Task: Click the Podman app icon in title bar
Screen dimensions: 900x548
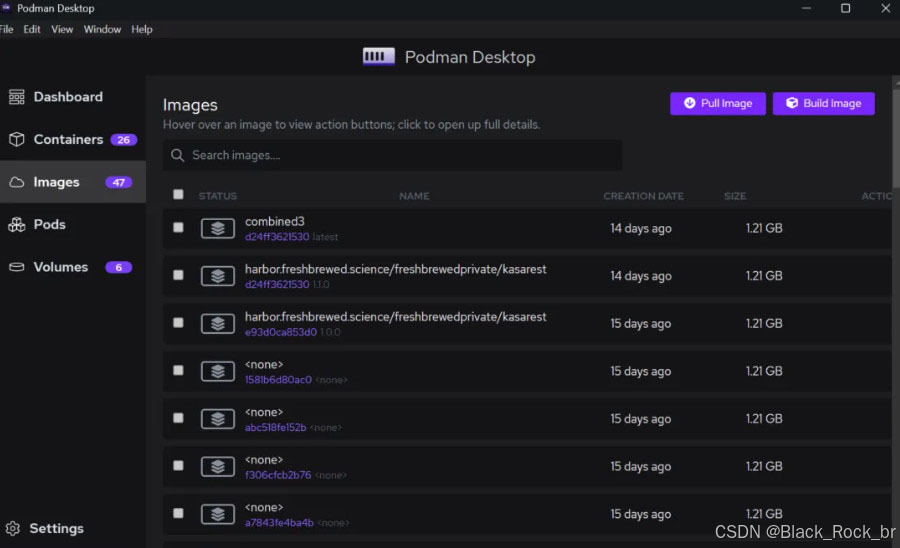Action: tap(6, 7)
